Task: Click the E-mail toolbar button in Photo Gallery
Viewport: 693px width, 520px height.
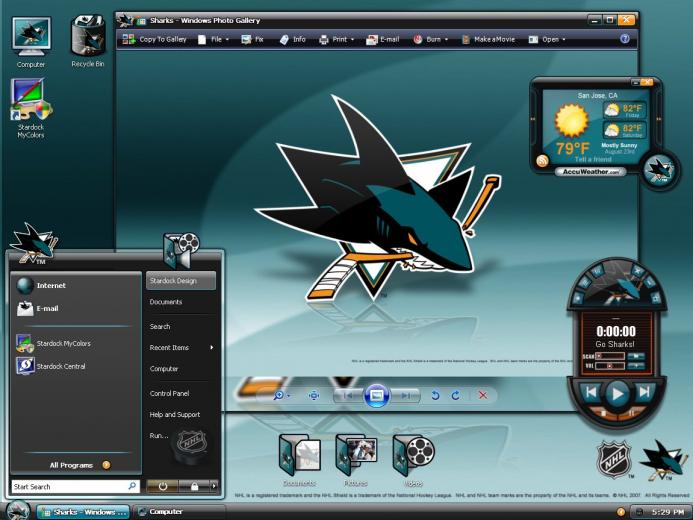Action: coord(383,39)
